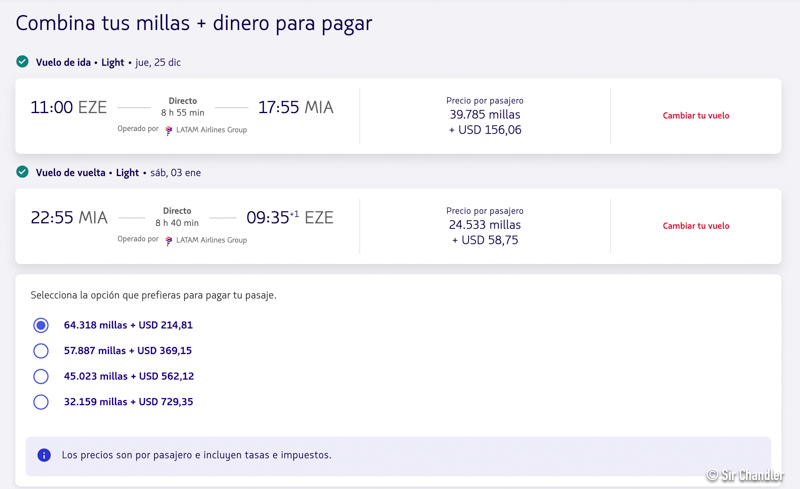Click the blue info icon in the notice
Viewport: 800px width, 489px height.
tap(44, 455)
